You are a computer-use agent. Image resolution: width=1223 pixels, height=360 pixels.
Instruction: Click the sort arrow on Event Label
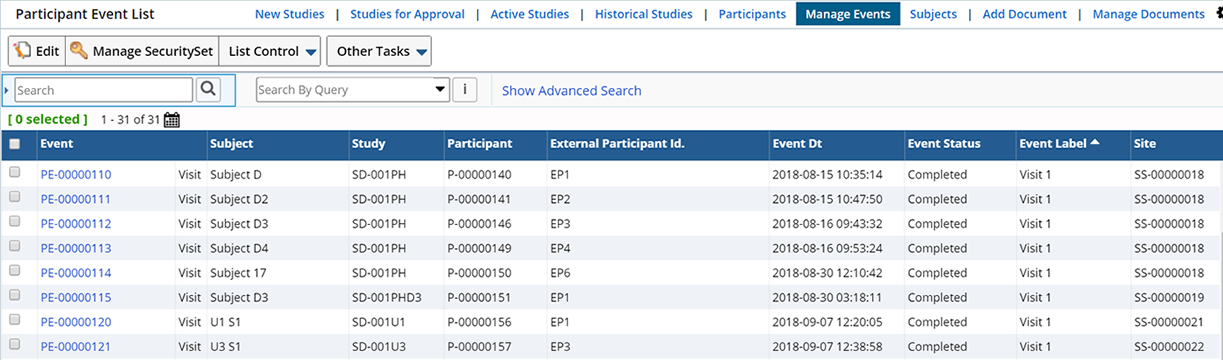click(x=1095, y=143)
